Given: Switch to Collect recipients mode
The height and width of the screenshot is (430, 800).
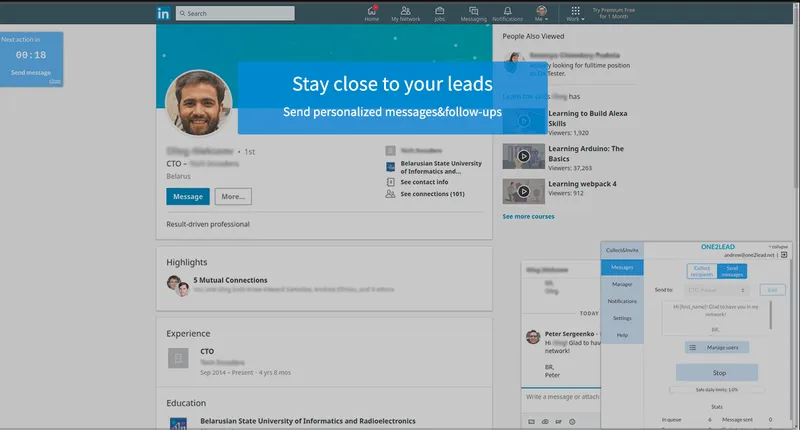Looking at the screenshot, I should pos(702,271).
